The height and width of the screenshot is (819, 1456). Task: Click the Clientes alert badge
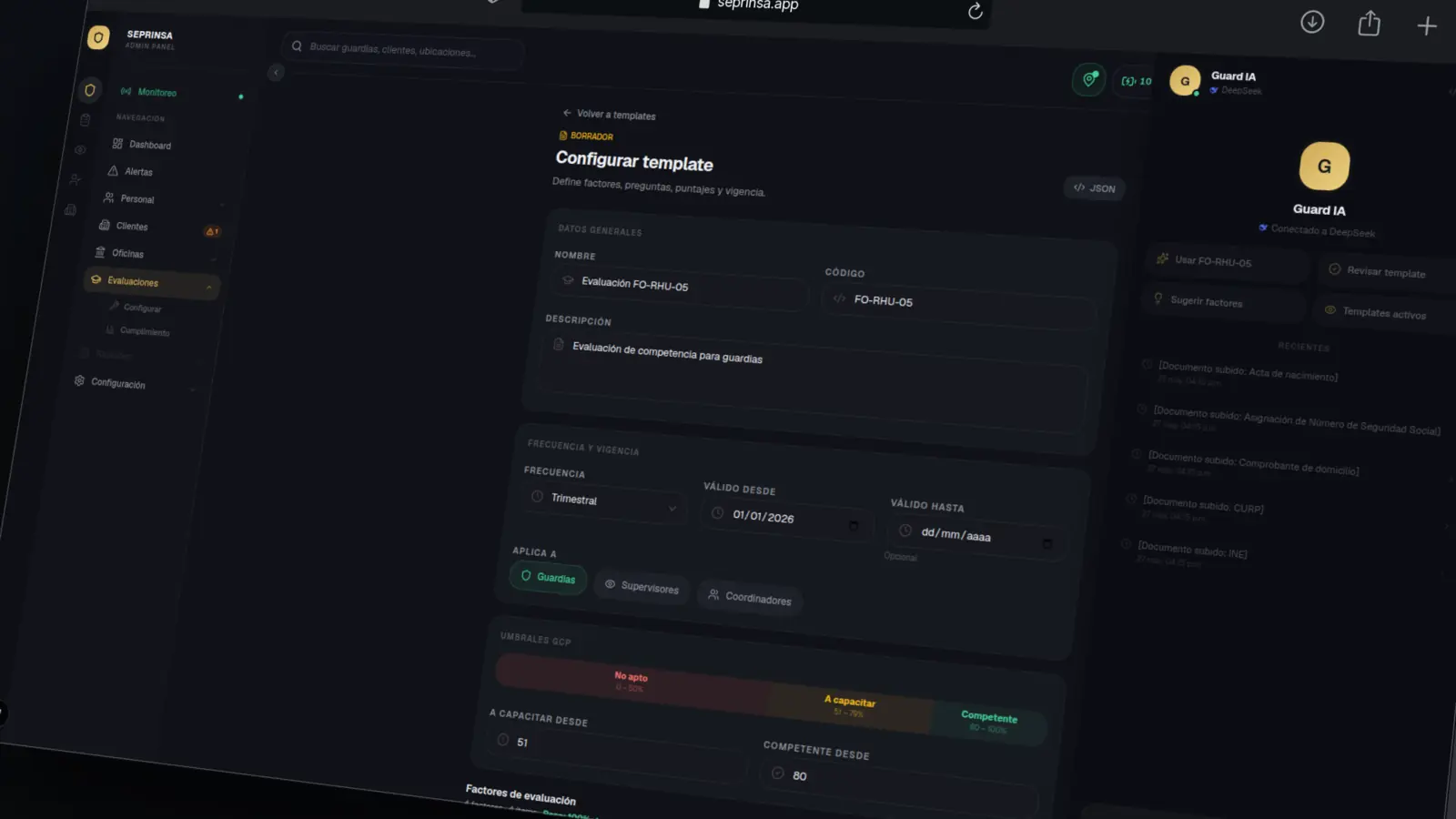[x=211, y=231]
